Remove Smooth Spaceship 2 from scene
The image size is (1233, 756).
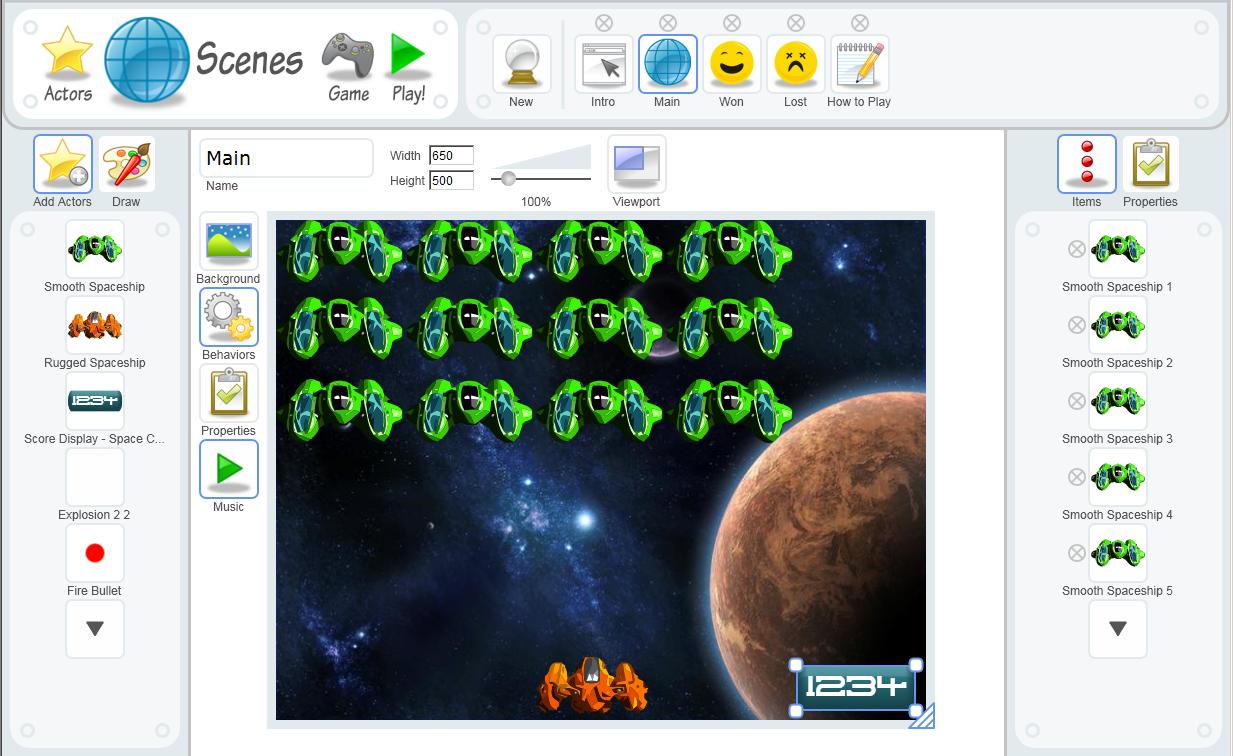(1076, 325)
